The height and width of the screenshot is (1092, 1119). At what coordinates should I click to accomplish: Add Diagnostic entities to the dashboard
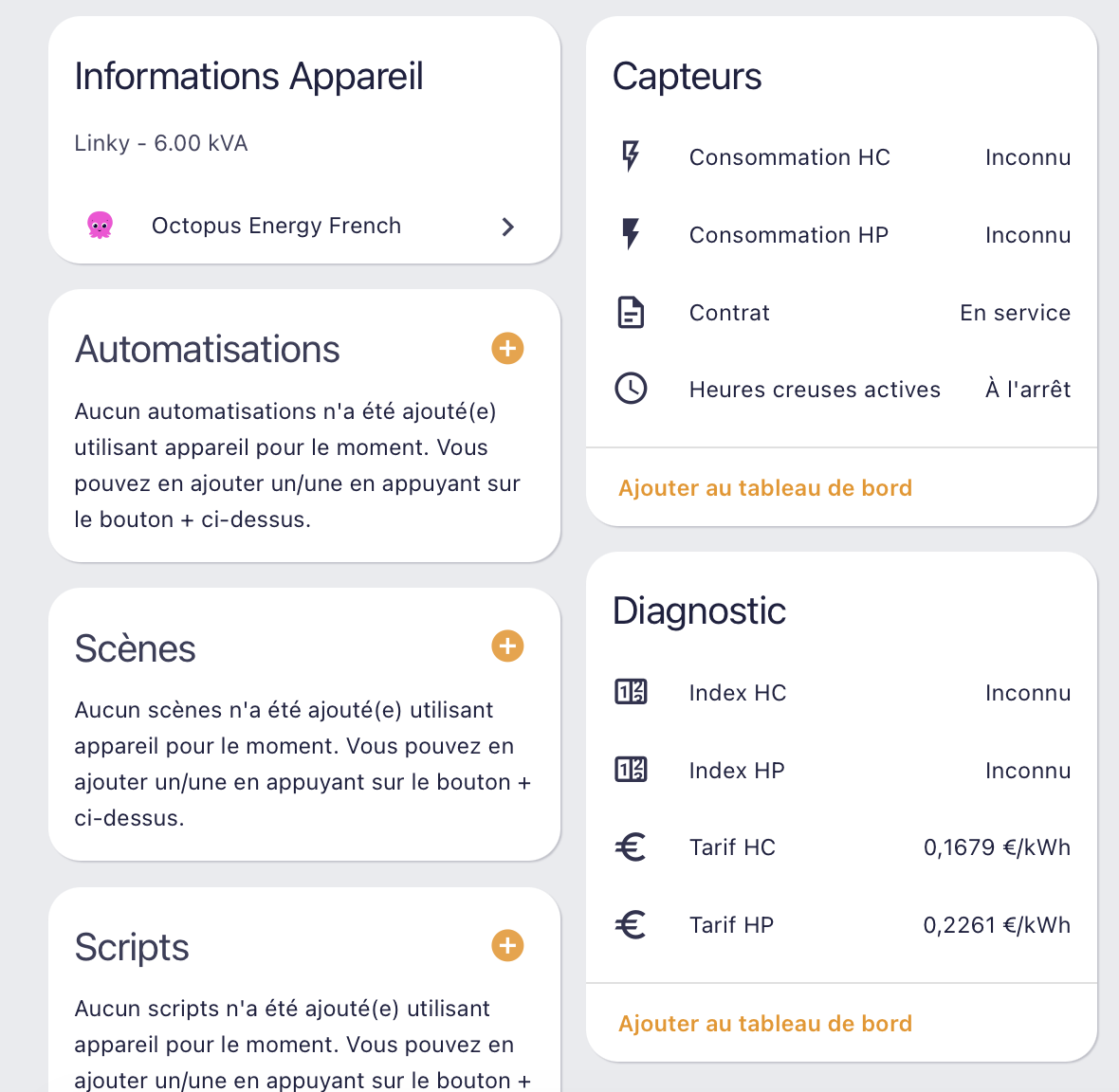click(764, 1024)
